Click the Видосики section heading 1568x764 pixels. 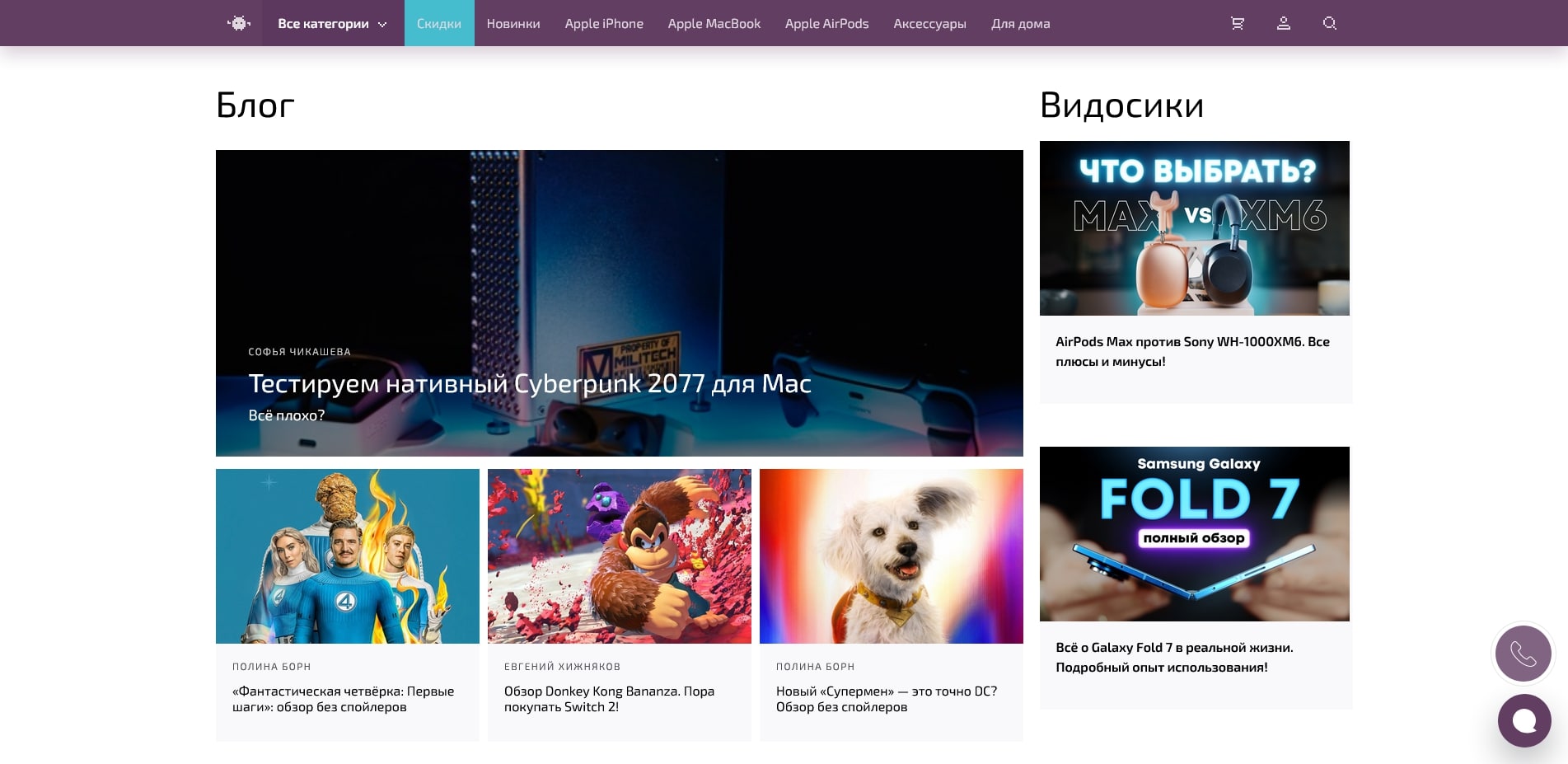point(1122,105)
